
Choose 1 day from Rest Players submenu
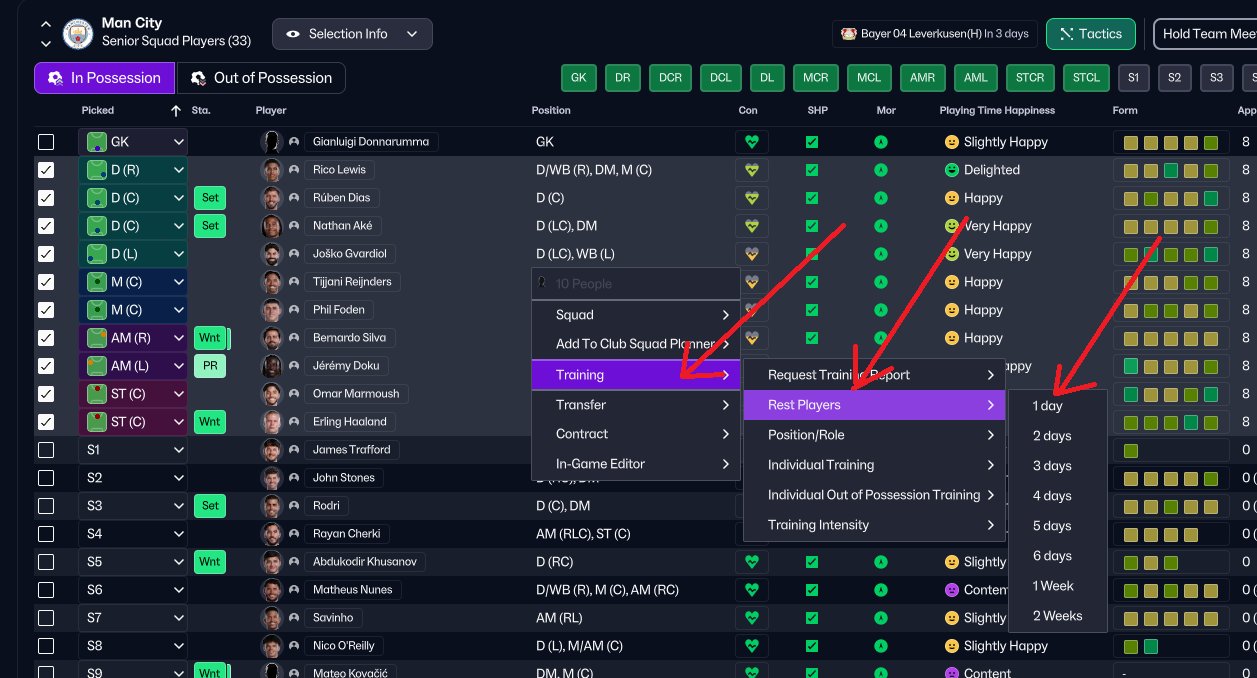[1048, 406]
